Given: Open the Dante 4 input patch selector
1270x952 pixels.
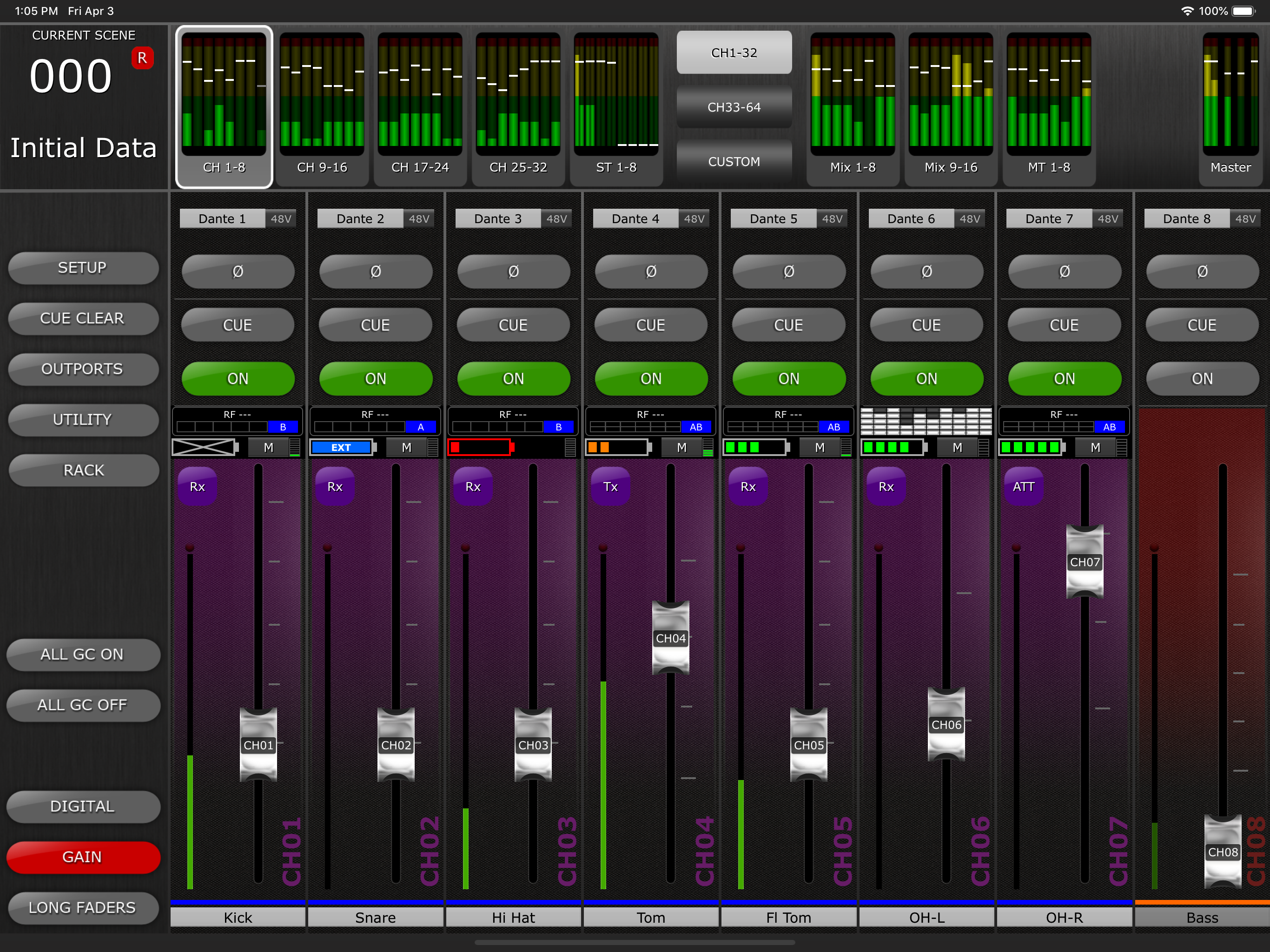Looking at the screenshot, I should pyautogui.click(x=635, y=219).
